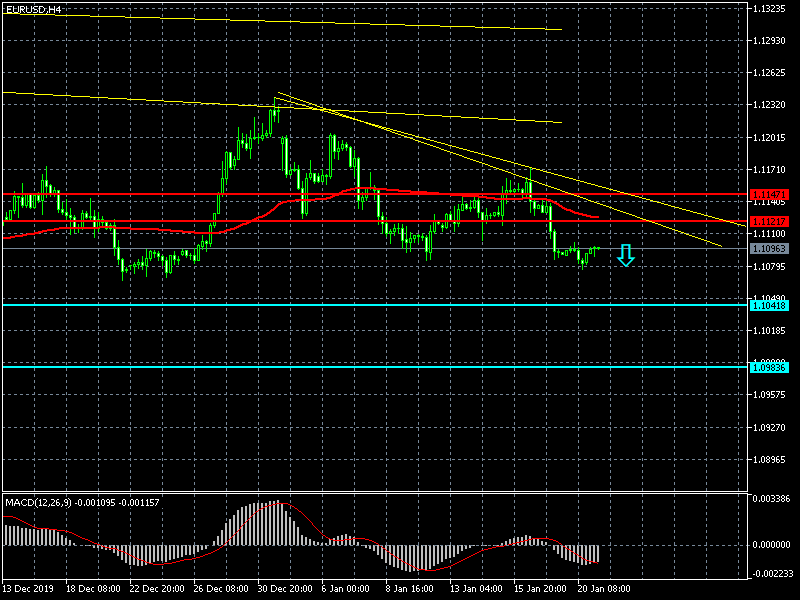Image resolution: width=800 pixels, height=600 pixels.
Task: Click the cyan down arrow marker
Action: pyautogui.click(x=626, y=256)
